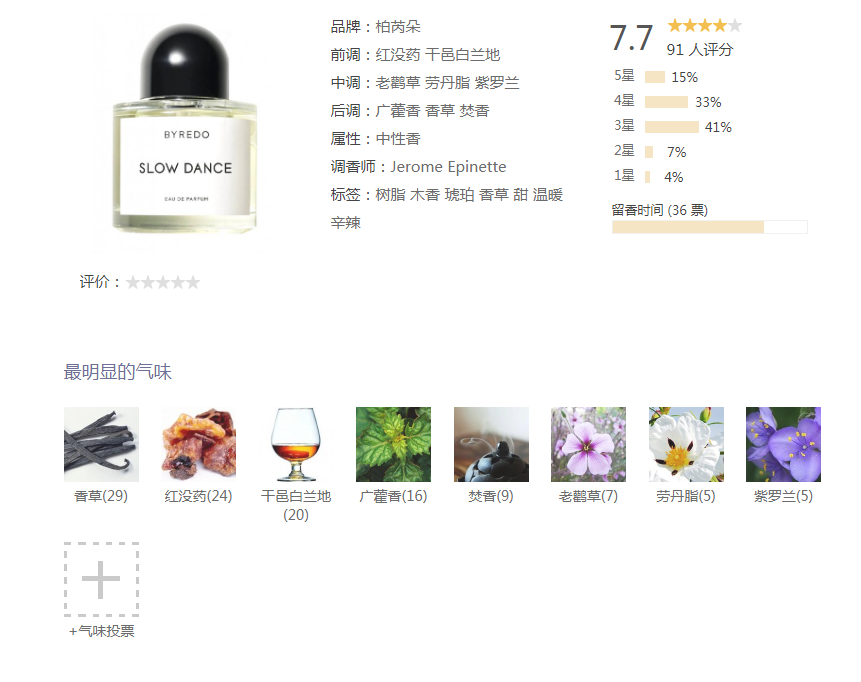Open the 红没药 myrrh scent image
This screenshot has width=861, height=682.
pyautogui.click(x=199, y=444)
